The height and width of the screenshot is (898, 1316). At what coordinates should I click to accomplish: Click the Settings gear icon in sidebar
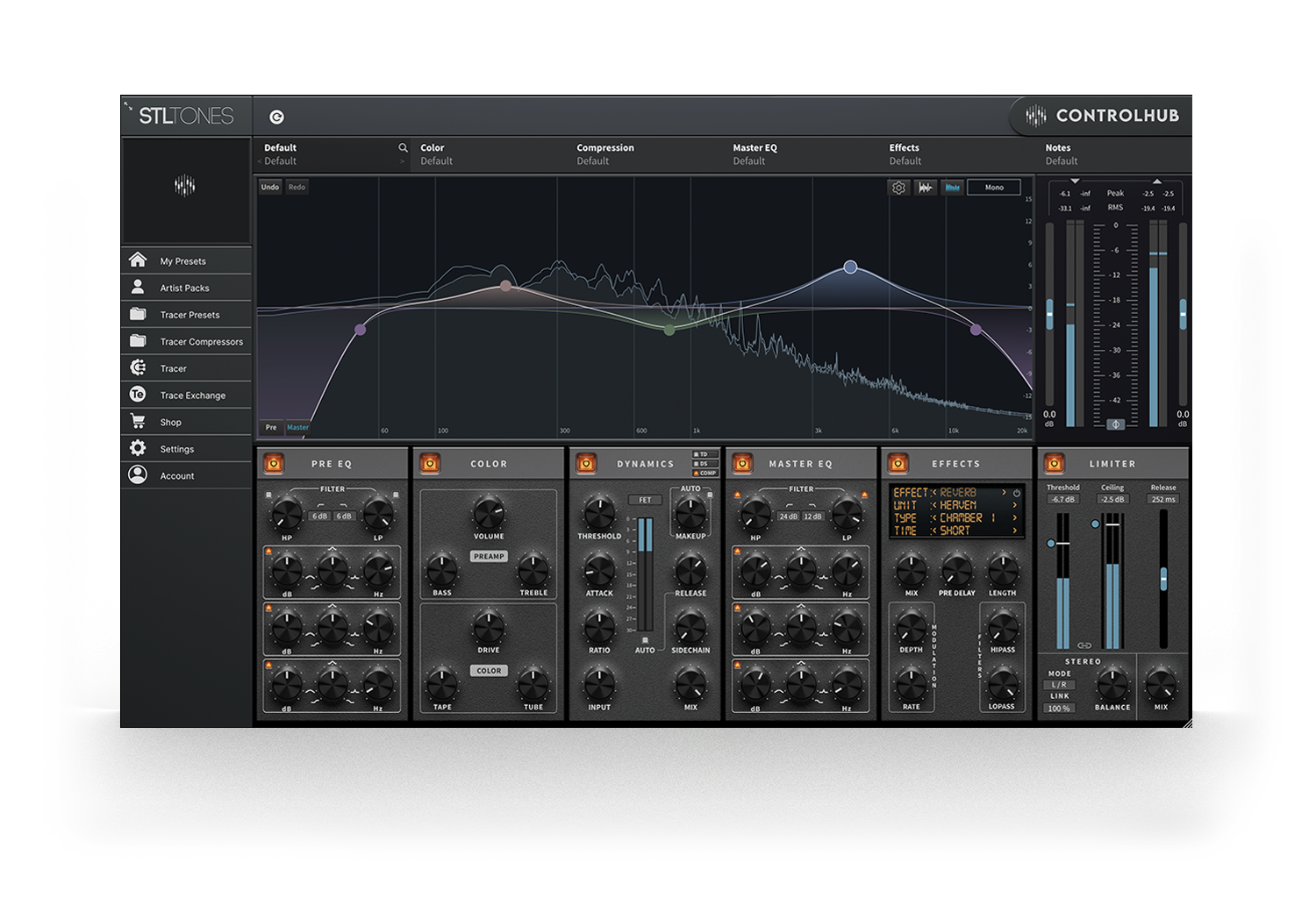pyautogui.click(x=138, y=448)
